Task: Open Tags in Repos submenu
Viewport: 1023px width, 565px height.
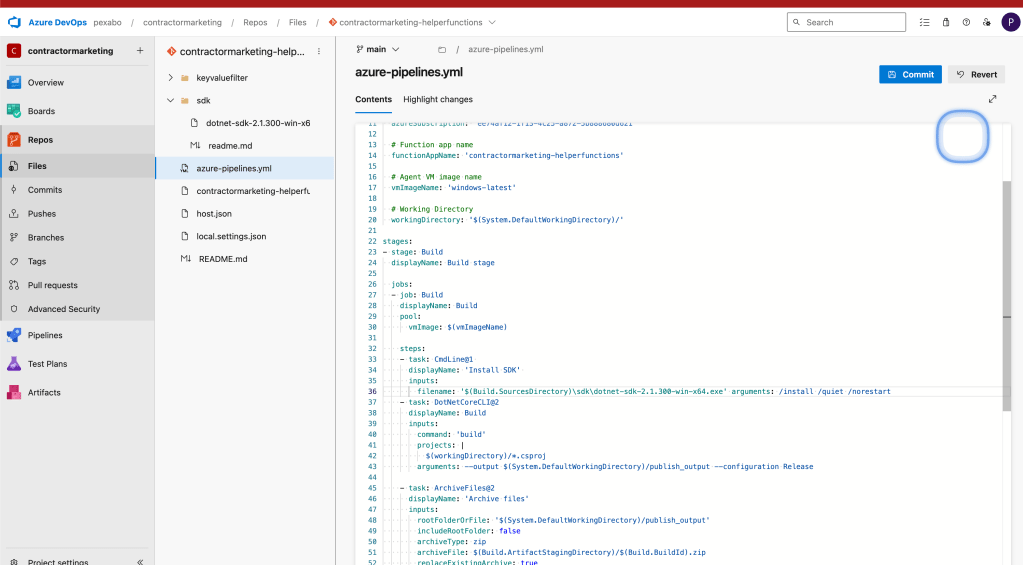Action: click(x=78, y=262)
